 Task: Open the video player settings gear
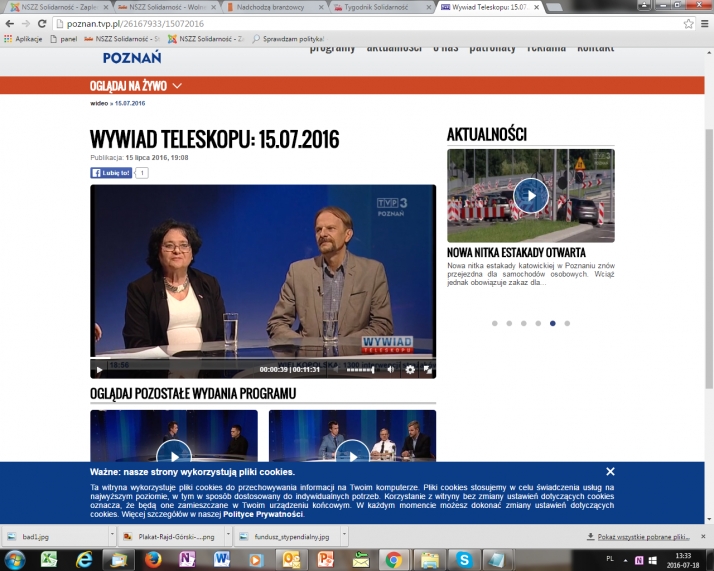(410, 369)
